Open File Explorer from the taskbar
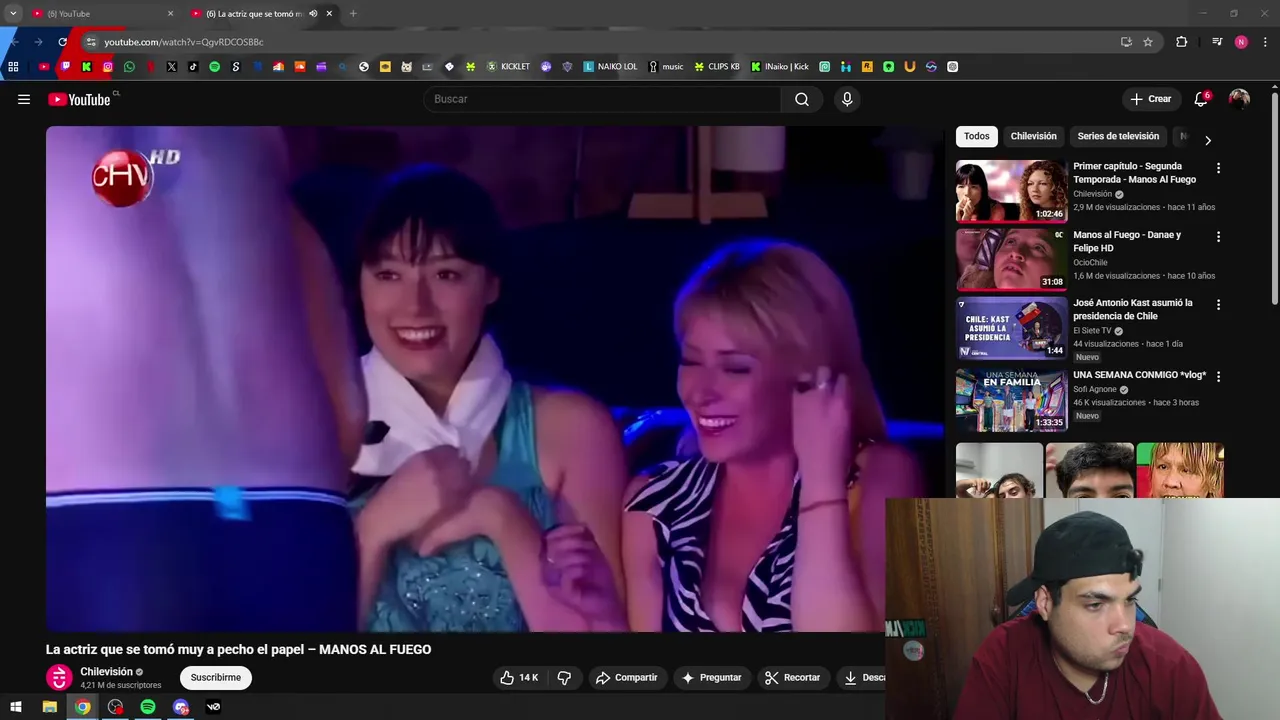The image size is (1280, 720). tap(49, 707)
